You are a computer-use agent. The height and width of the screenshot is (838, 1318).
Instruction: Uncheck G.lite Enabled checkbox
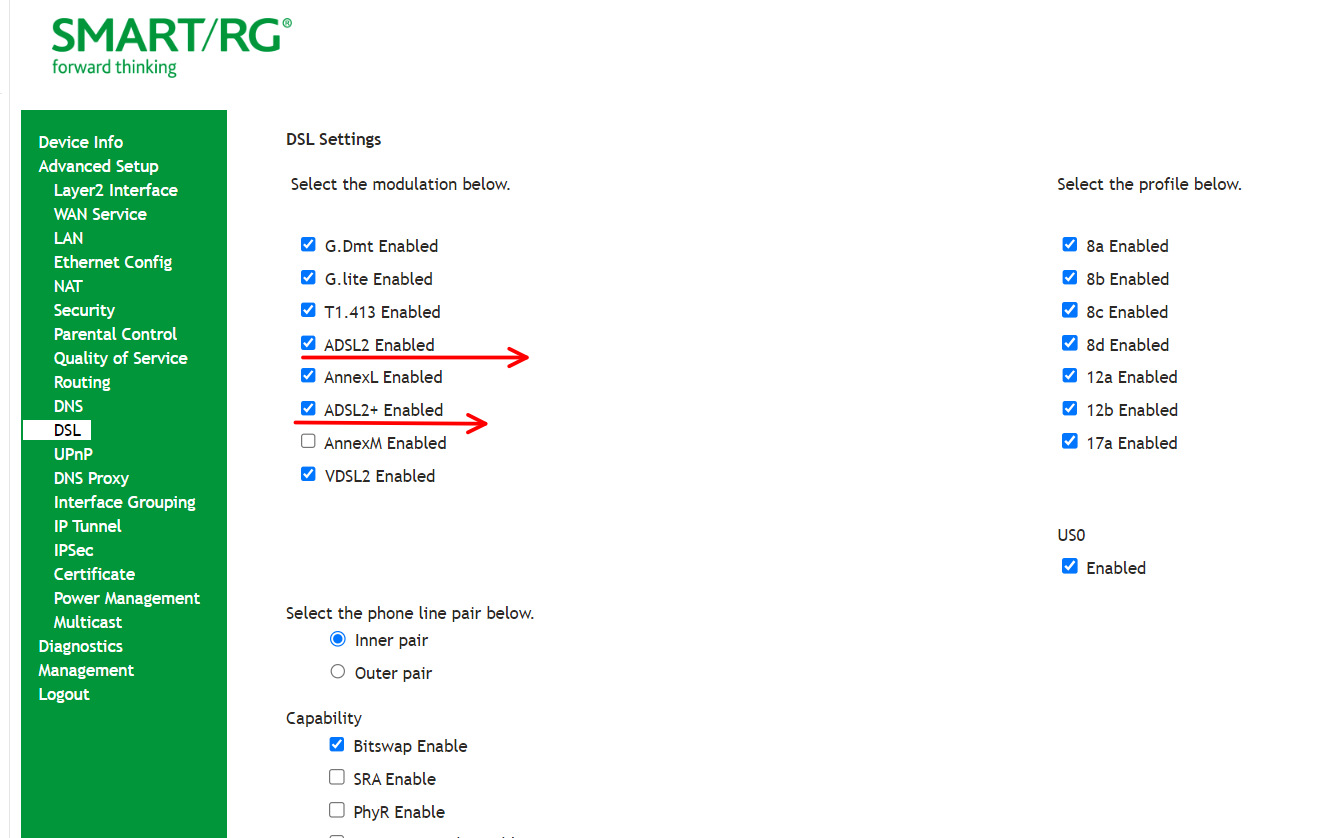(308, 277)
